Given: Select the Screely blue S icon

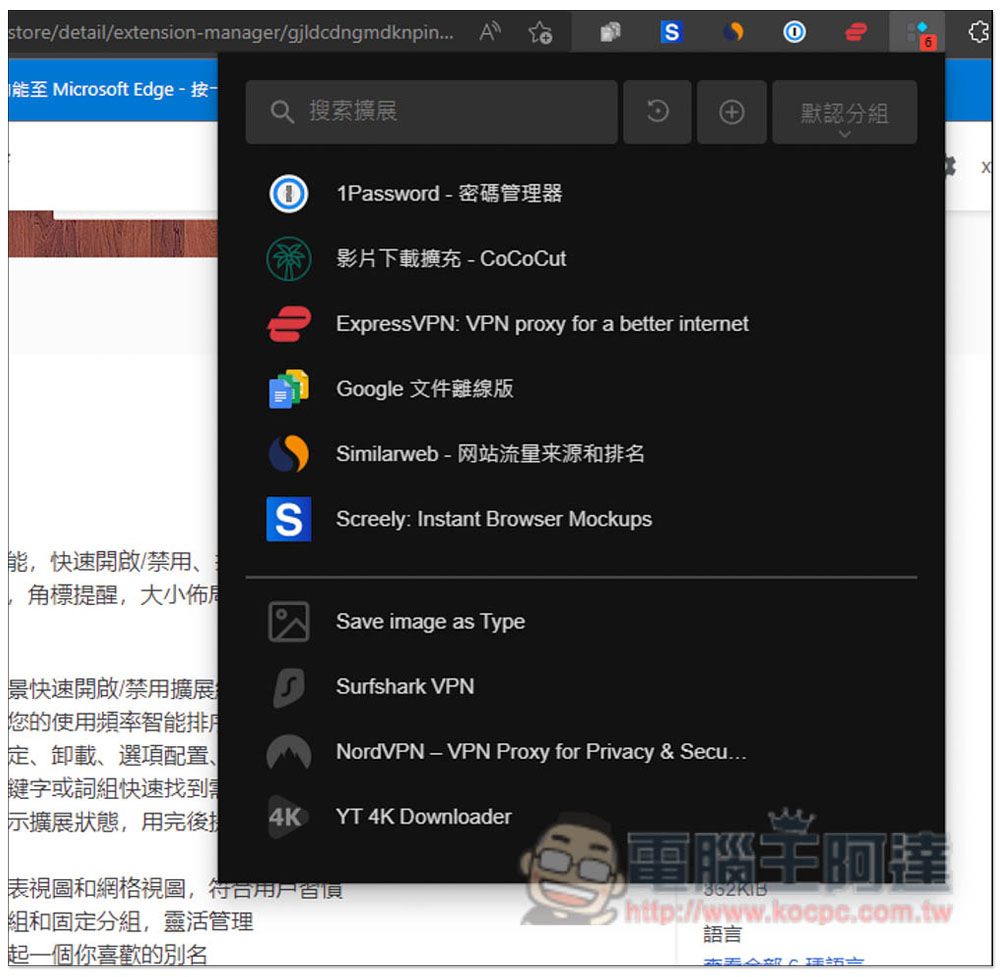Looking at the screenshot, I should tap(289, 519).
